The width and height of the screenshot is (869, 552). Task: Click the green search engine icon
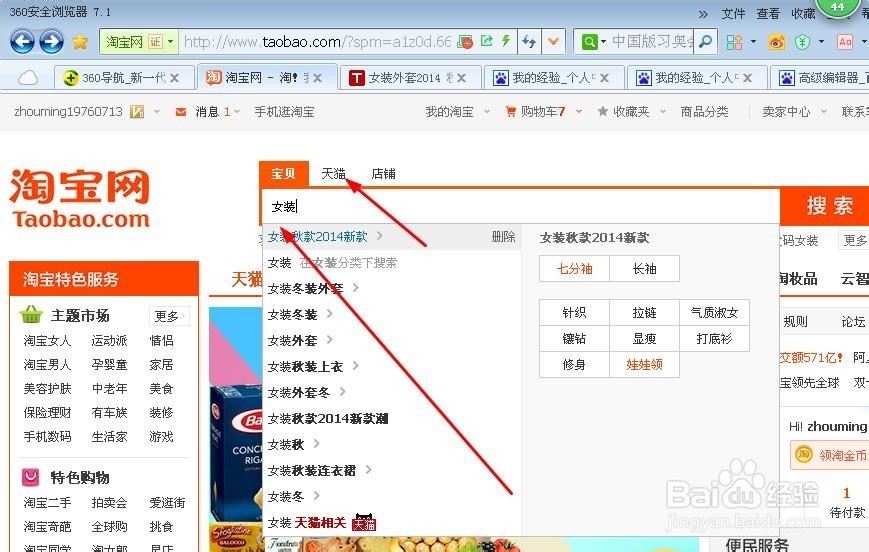(x=590, y=42)
